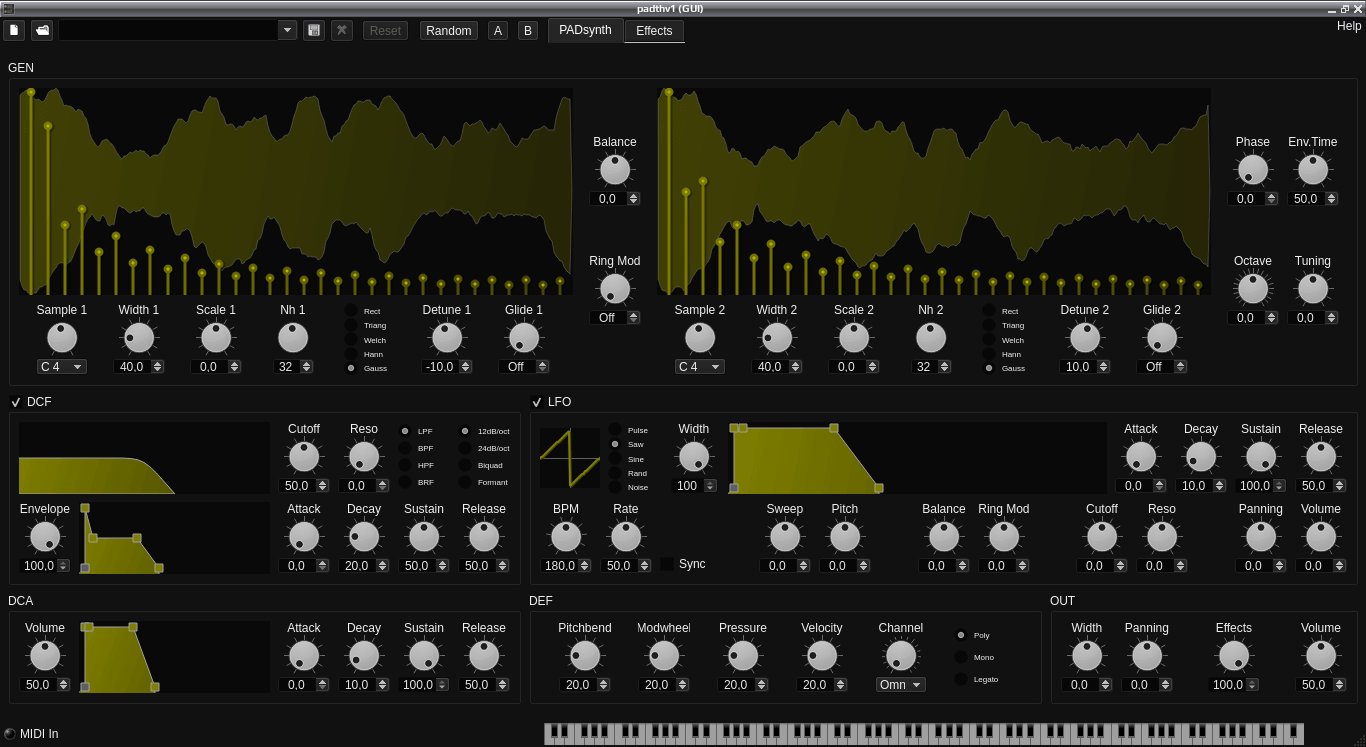The height and width of the screenshot is (747, 1366).
Task: Click the BPM knob
Action: click(566, 537)
